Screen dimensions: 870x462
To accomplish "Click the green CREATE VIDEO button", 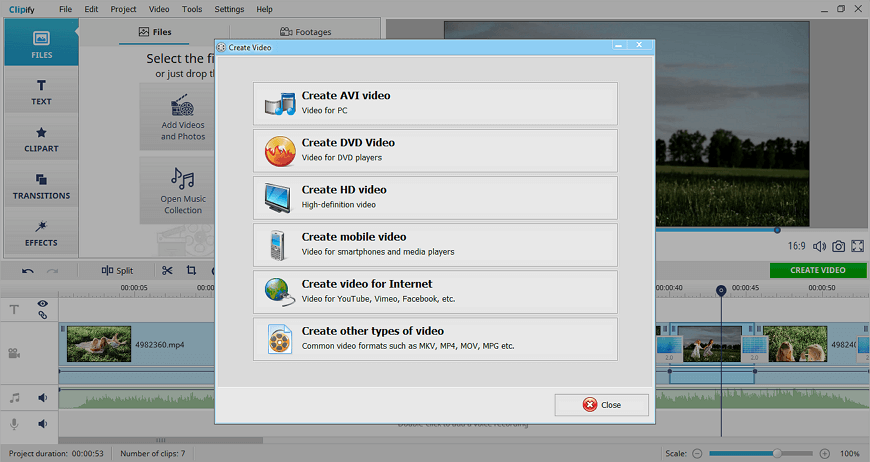I will (x=818, y=270).
